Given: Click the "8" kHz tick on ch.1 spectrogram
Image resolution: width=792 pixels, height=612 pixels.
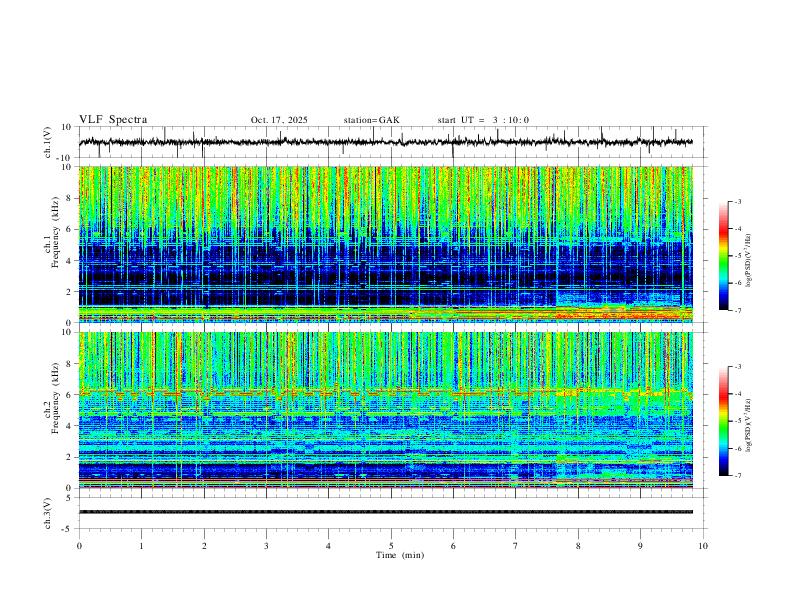Looking at the screenshot, I should pyautogui.click(x=69, y=198).
